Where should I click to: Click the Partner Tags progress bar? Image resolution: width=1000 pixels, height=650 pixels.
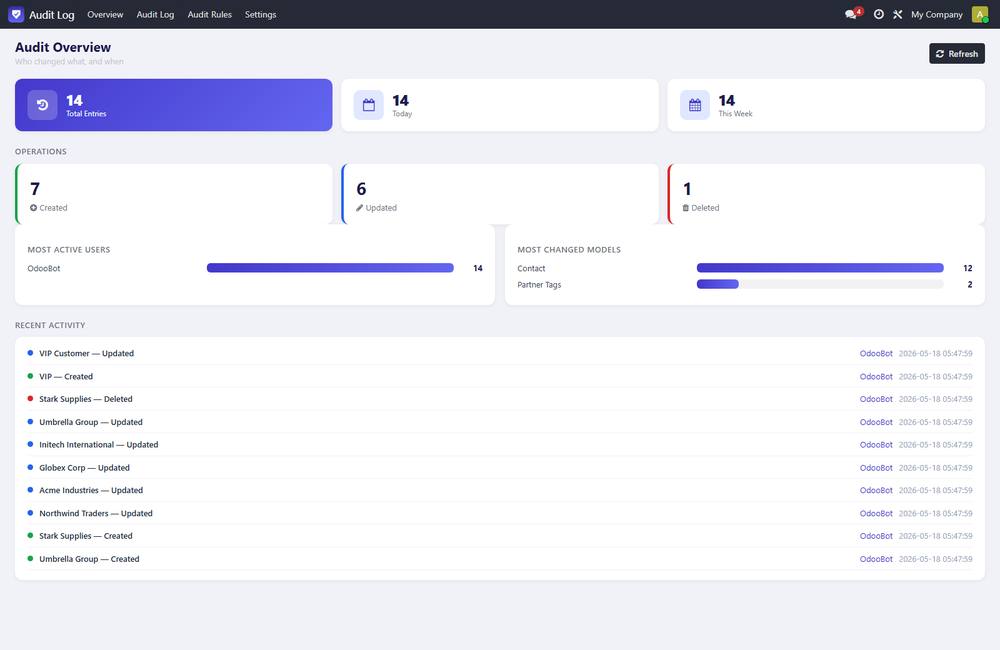click(x=820, y=284)
